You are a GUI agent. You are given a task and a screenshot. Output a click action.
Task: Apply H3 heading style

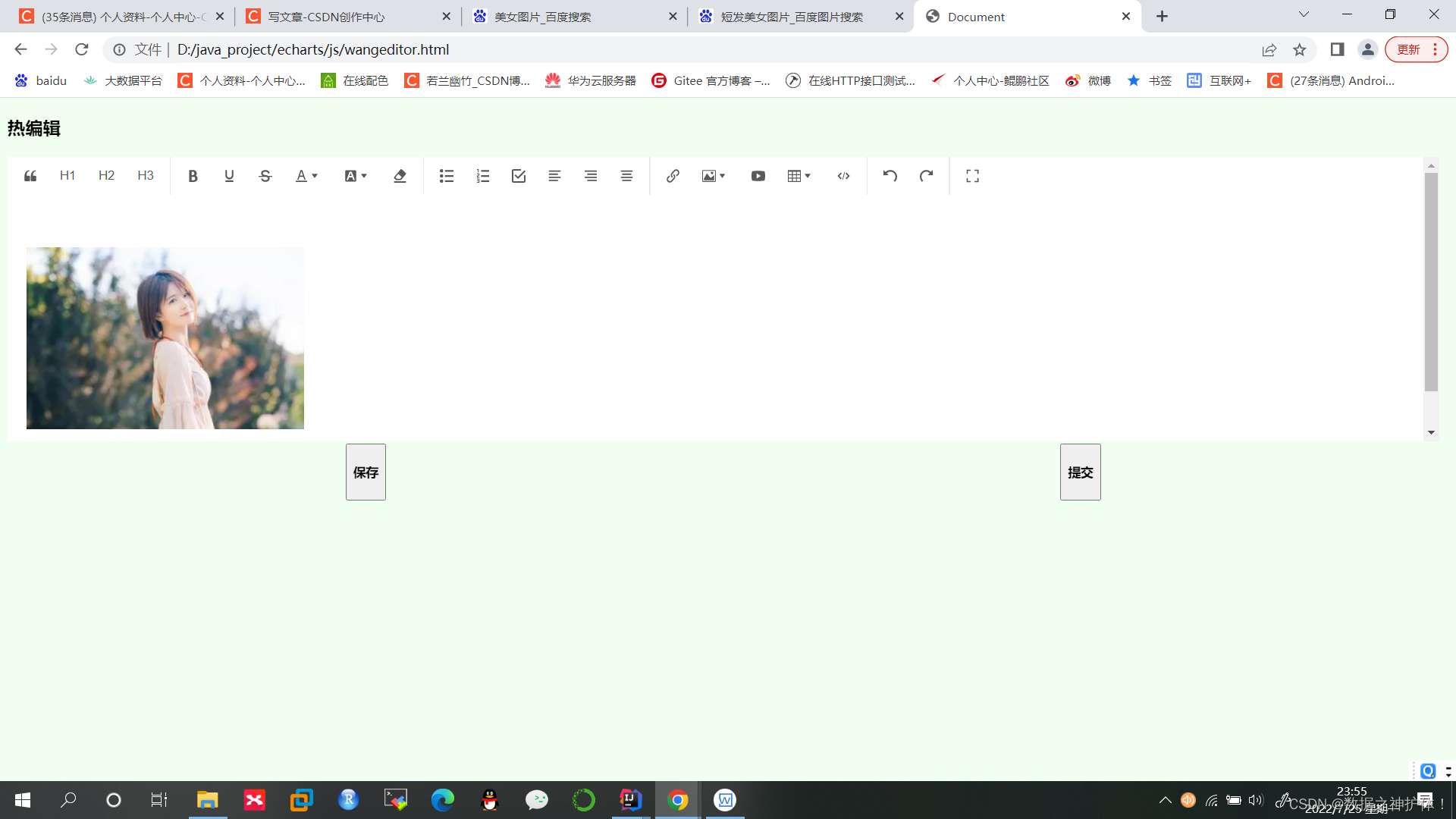click(x=146, y=176)
